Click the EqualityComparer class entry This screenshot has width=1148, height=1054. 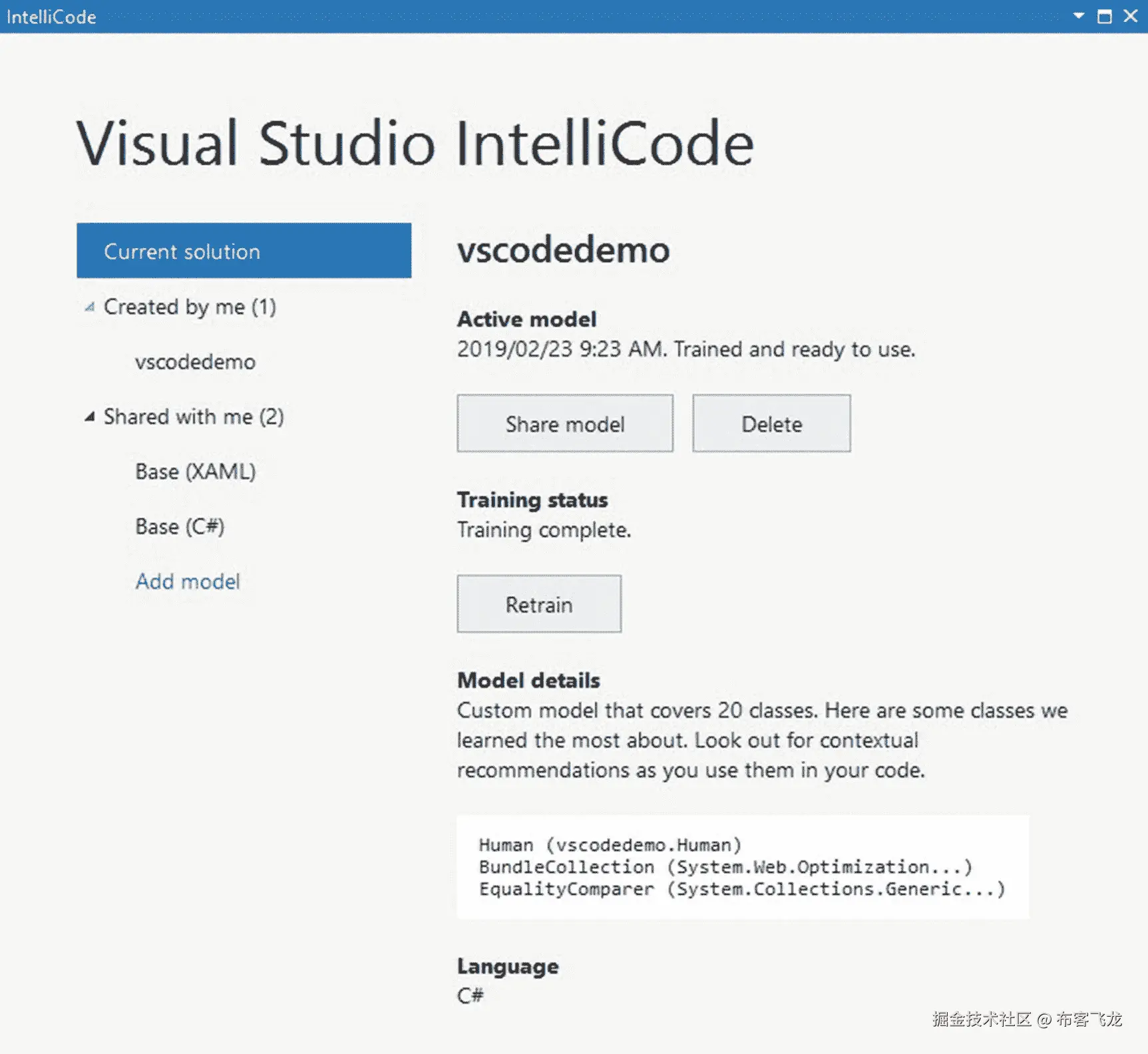[742, 889]
